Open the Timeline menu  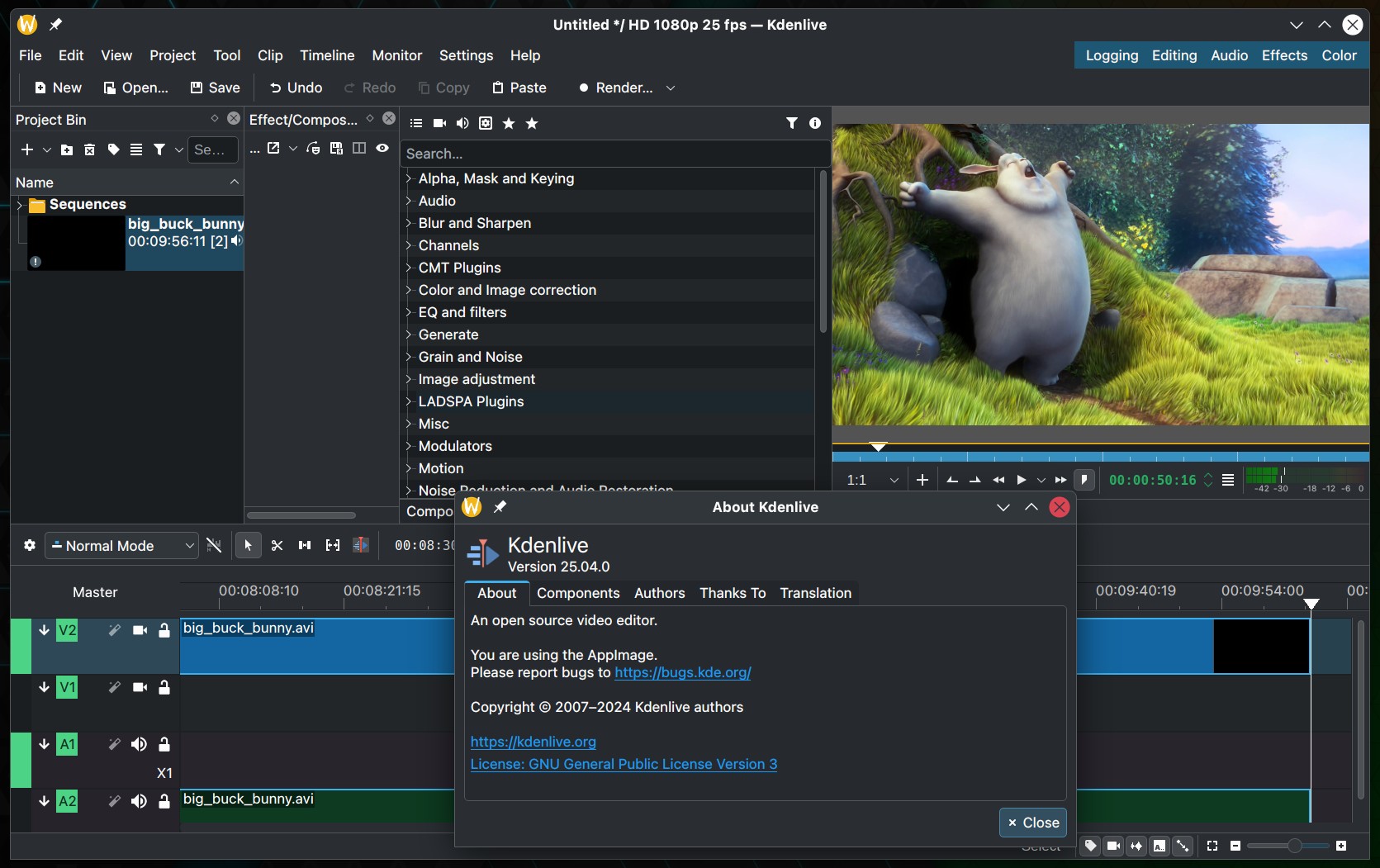point(327,55)
